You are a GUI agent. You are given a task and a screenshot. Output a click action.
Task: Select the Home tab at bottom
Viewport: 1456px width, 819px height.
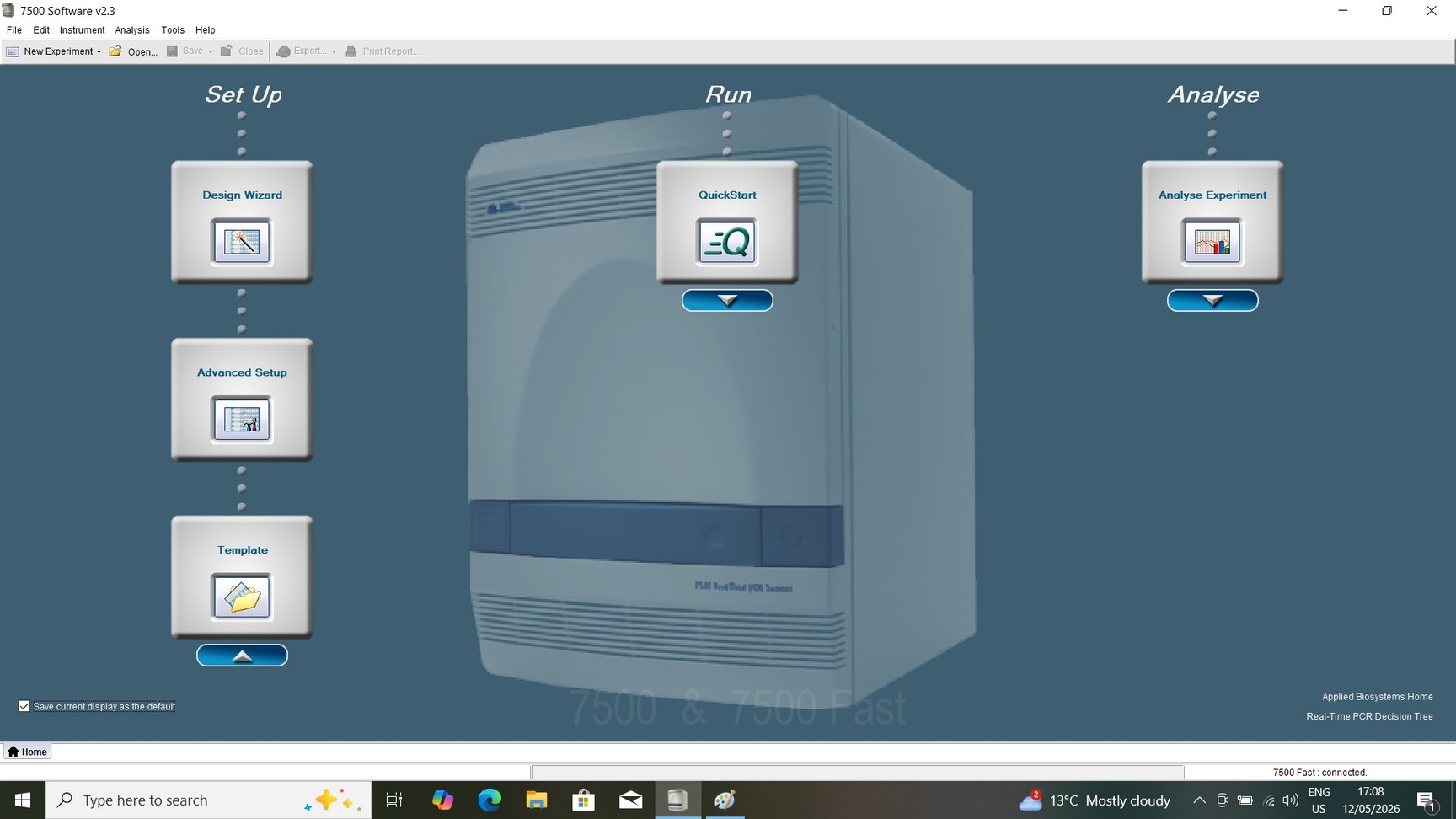28,752
